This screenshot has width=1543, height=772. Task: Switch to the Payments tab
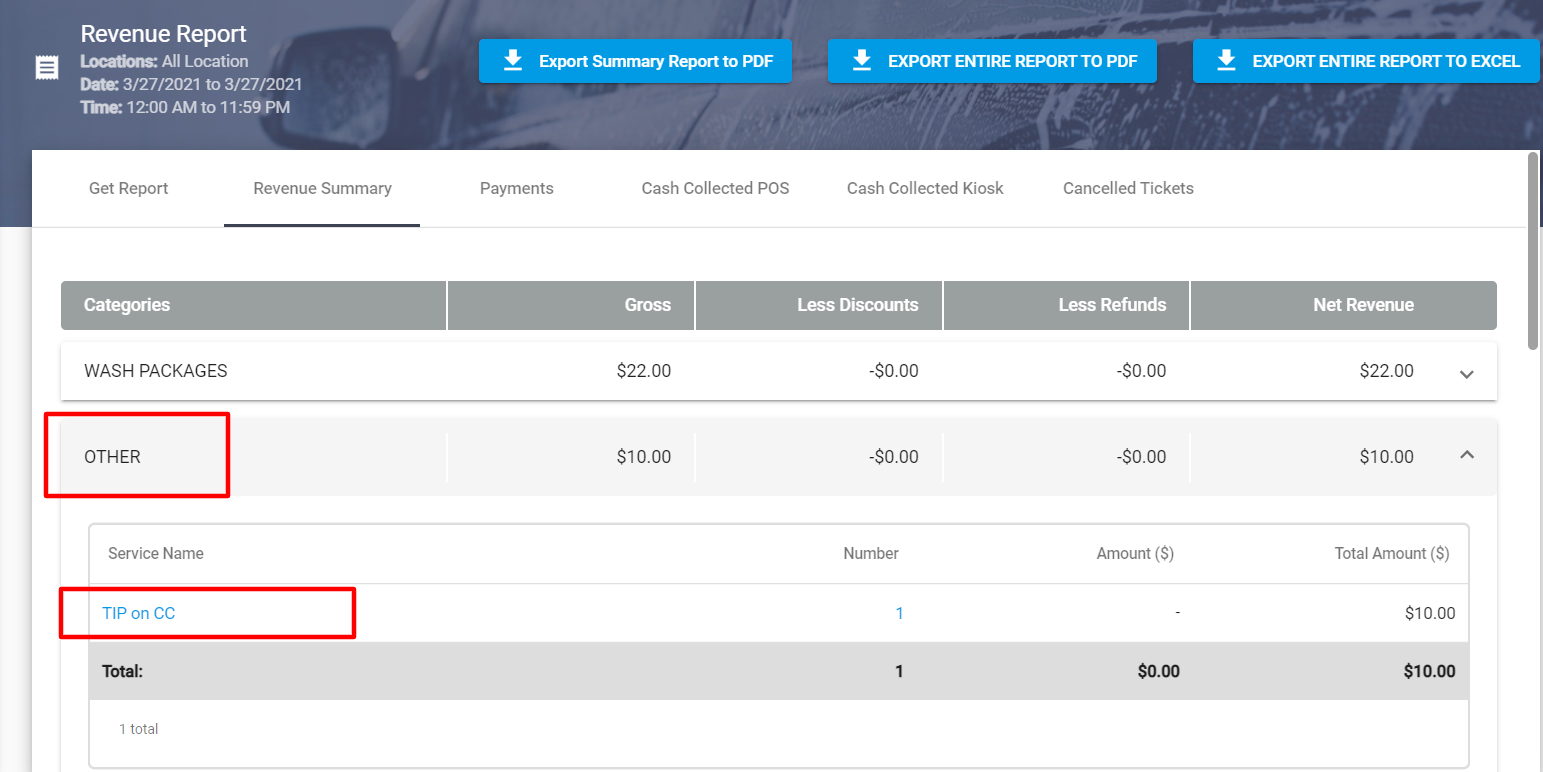click(516, 188)
